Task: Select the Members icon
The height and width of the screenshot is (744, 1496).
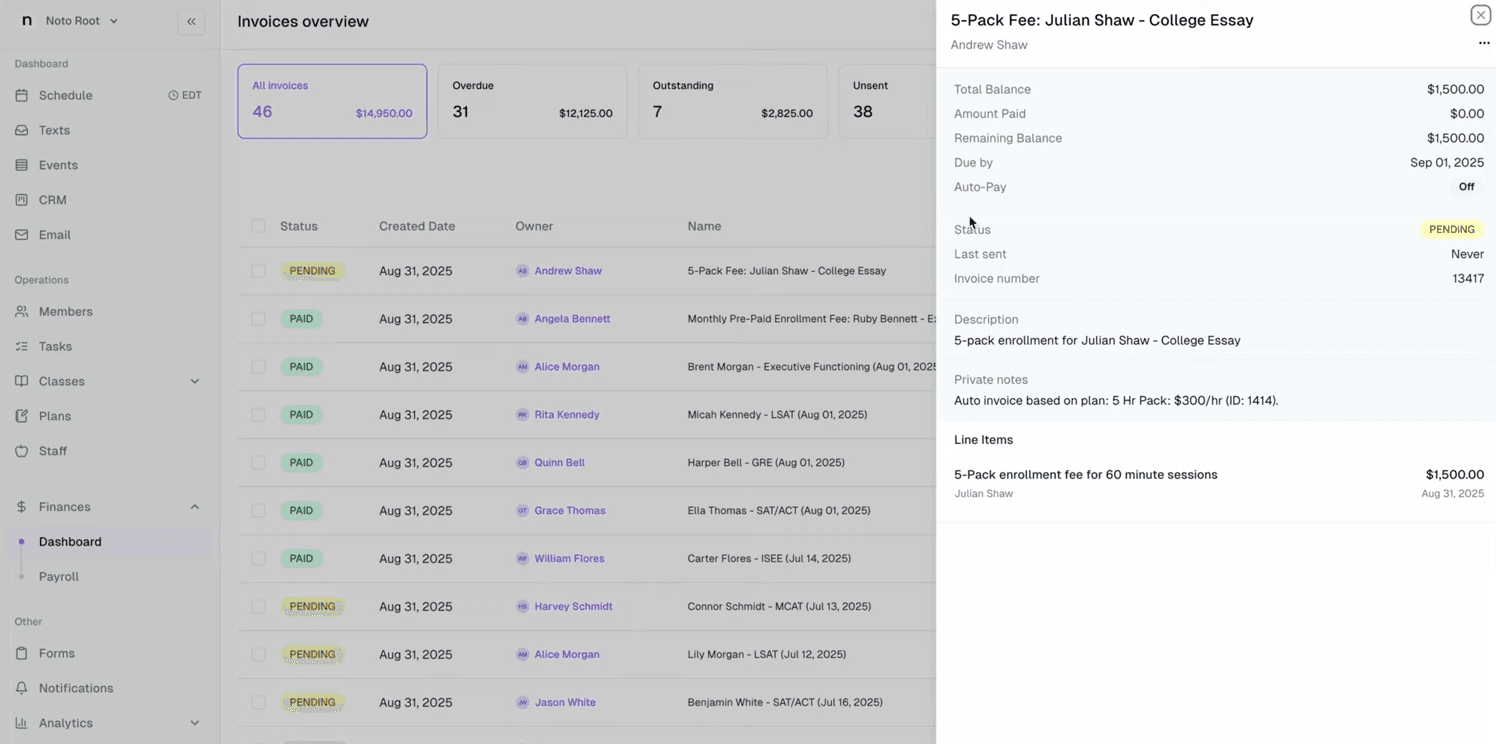Action: pyautogui.click(x=22, y=311)
